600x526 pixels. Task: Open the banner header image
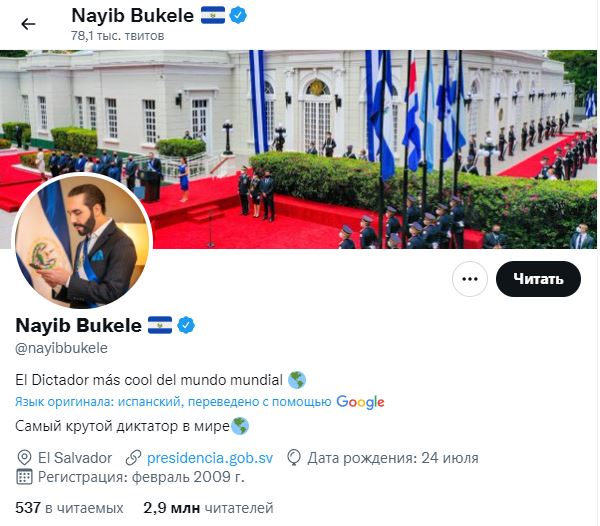(x=298, y=149)
